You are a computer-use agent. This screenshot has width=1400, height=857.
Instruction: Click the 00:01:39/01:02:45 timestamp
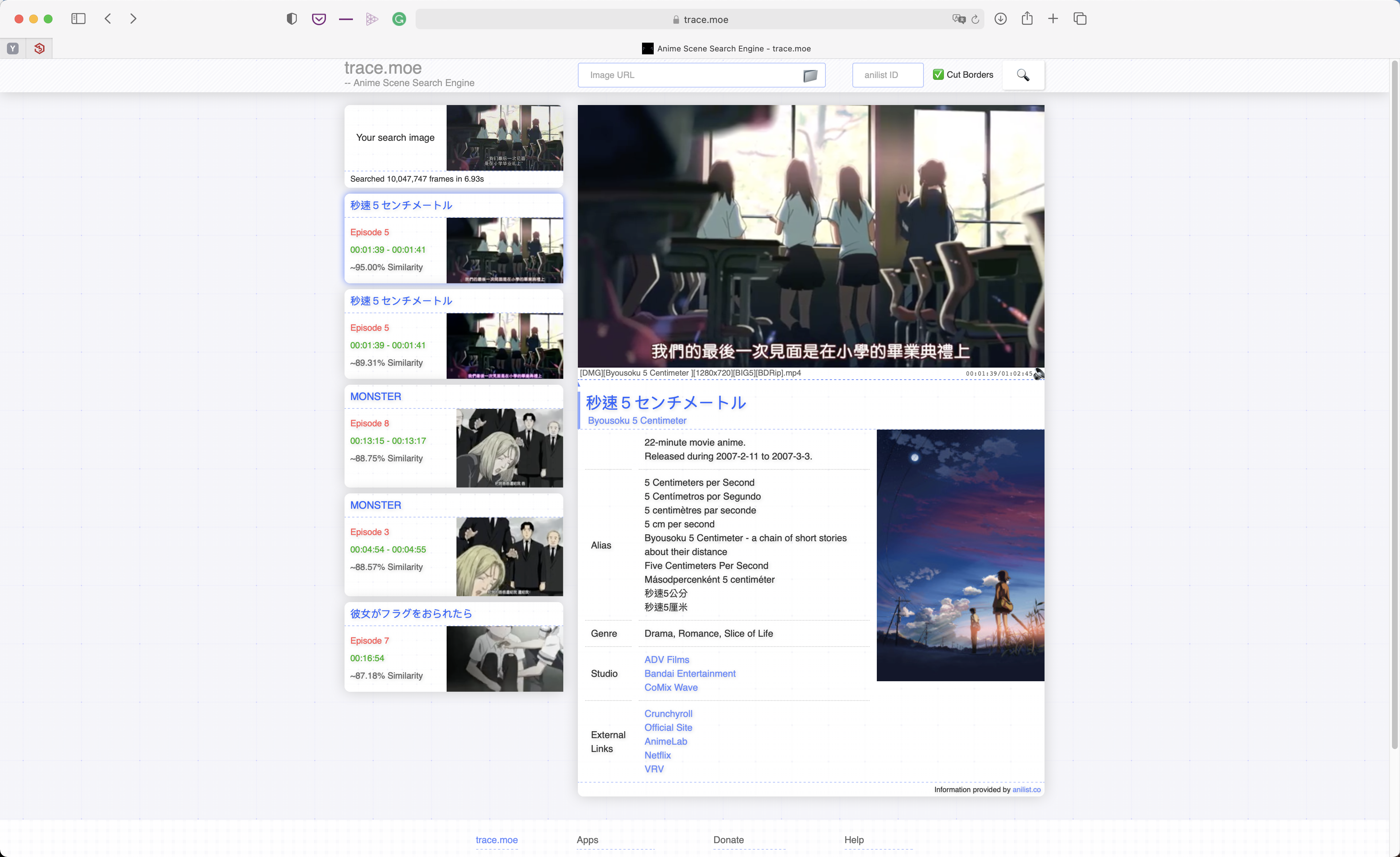coord(999,373)
